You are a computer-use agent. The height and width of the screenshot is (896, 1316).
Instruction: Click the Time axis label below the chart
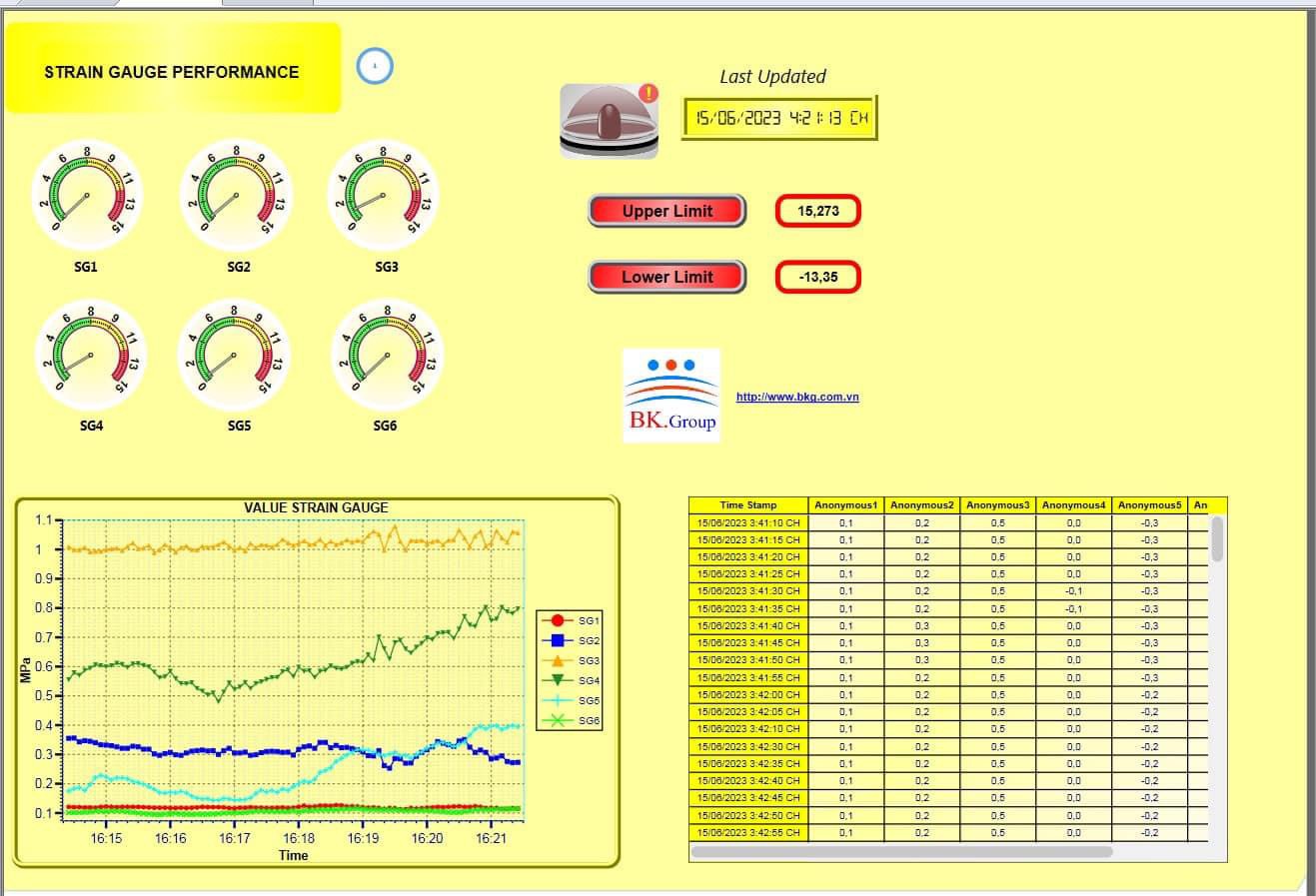[x=294, y=855]
